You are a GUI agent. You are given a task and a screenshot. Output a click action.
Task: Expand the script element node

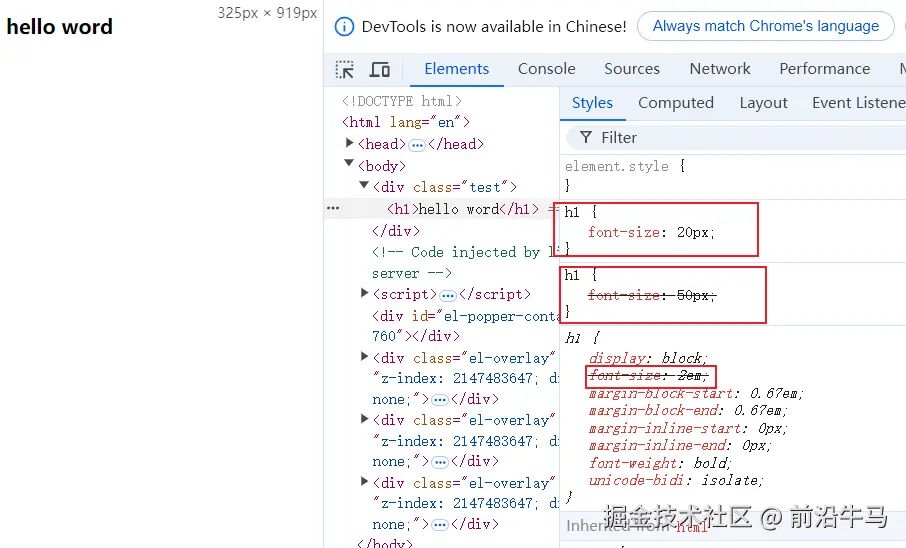click(364, 293)
